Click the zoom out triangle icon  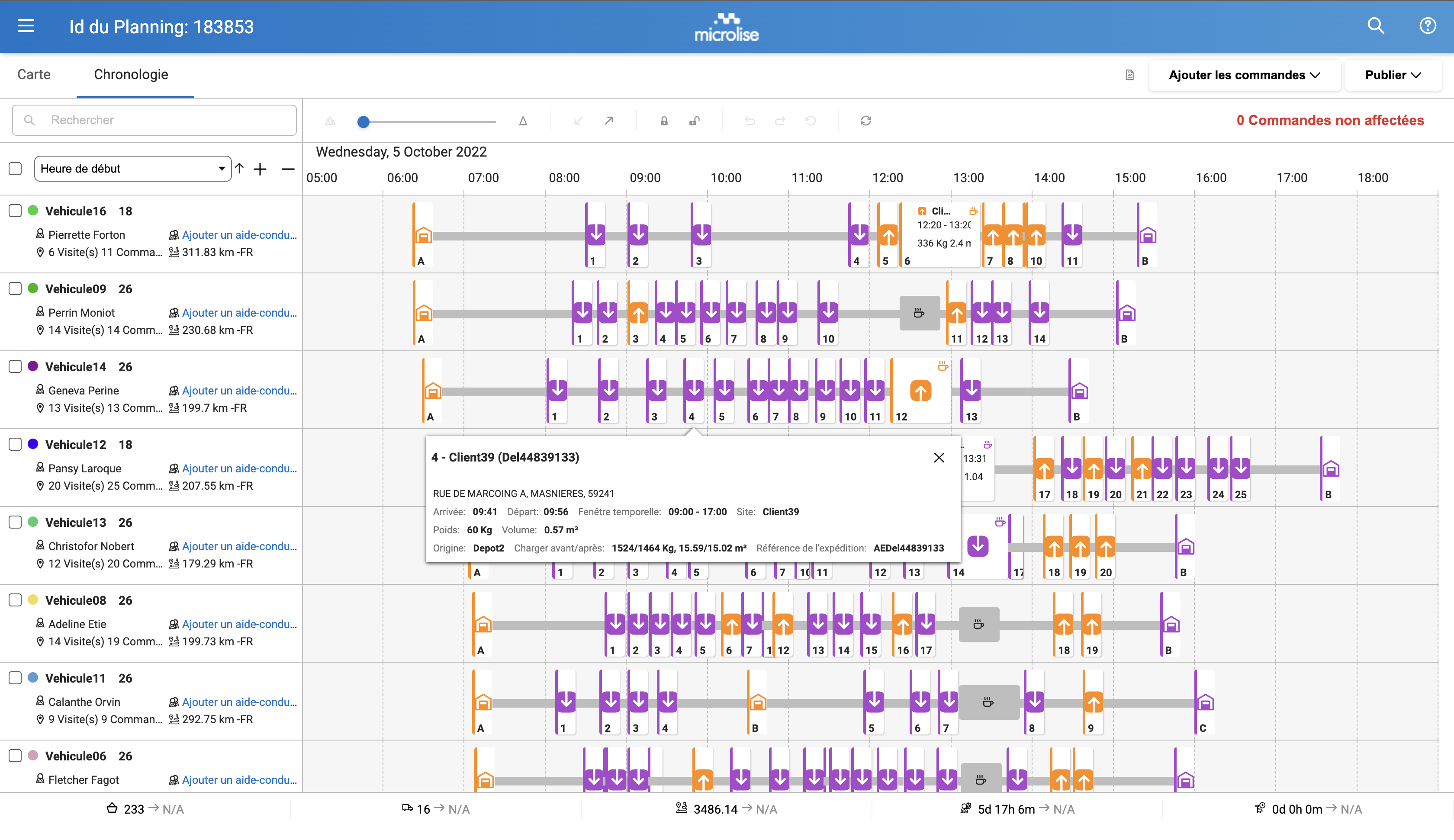tap(330, 121)
